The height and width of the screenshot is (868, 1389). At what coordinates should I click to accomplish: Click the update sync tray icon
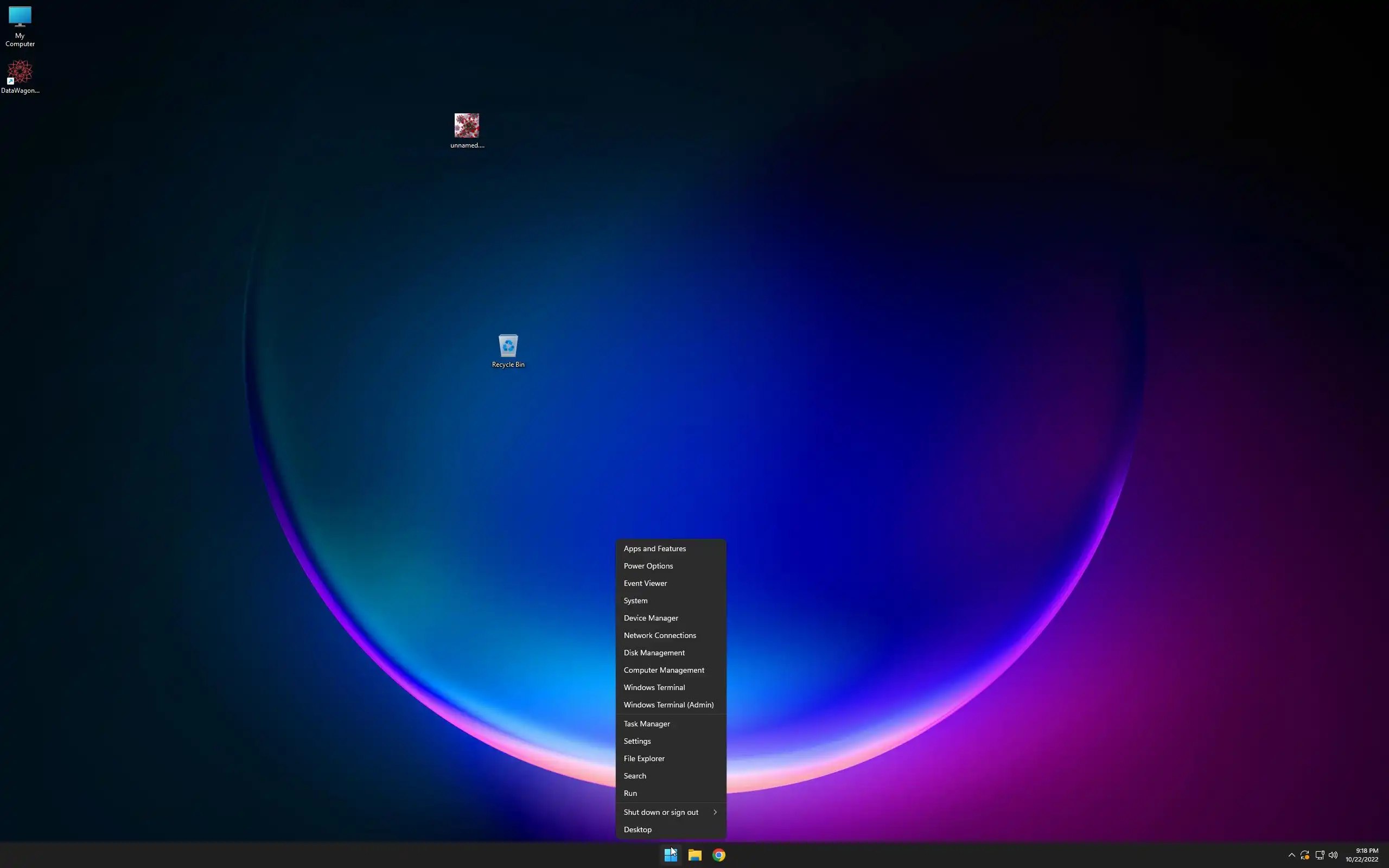[1304, 855]
